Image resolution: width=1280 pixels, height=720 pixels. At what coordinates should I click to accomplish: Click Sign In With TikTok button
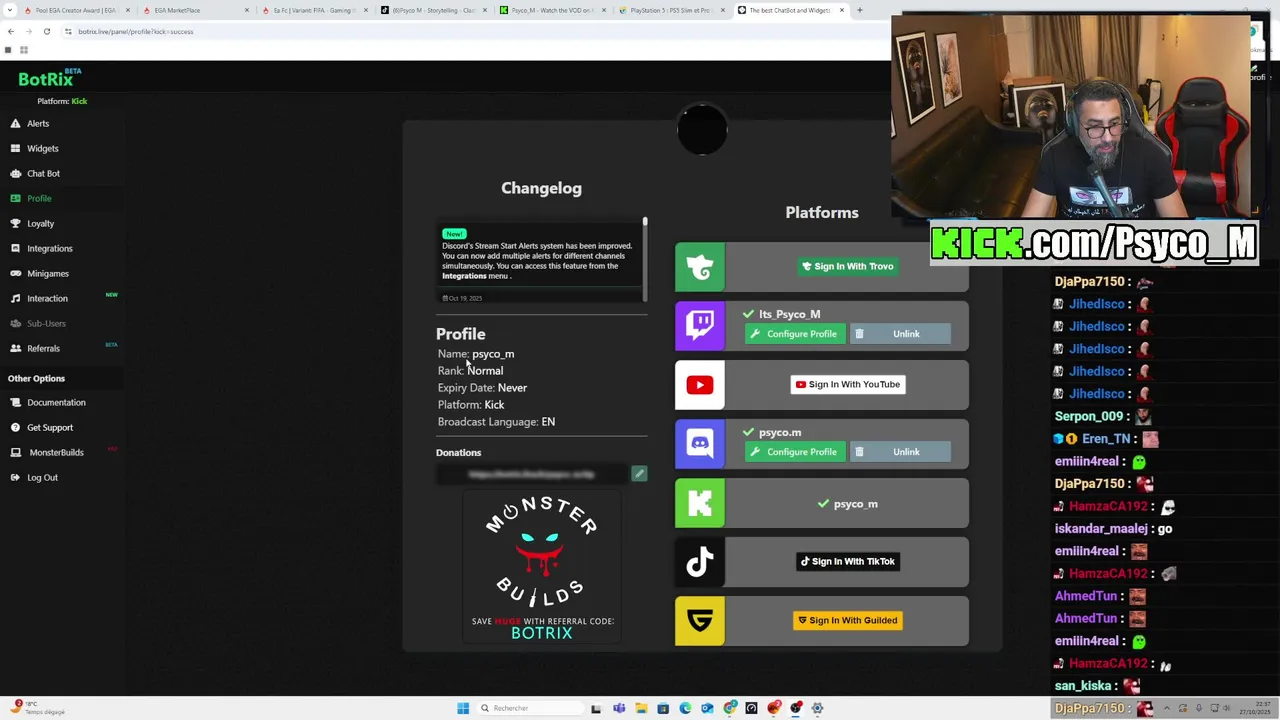tap(847, 561)
